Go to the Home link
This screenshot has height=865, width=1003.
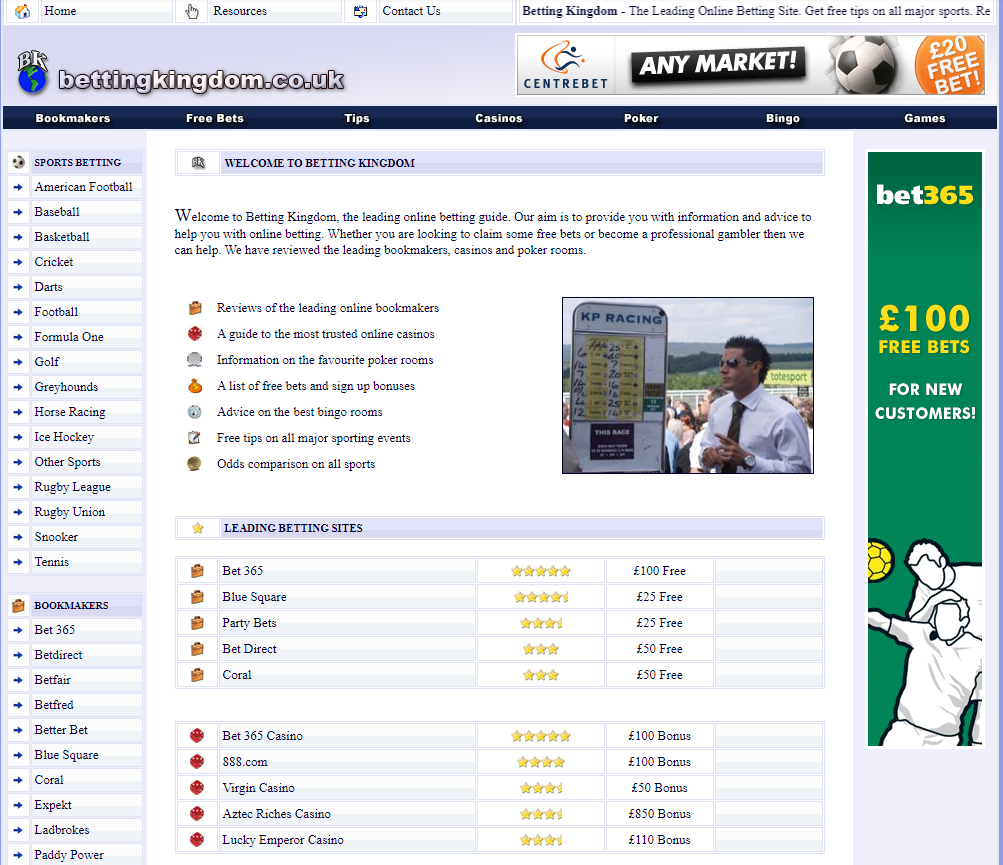click(60, 11)
